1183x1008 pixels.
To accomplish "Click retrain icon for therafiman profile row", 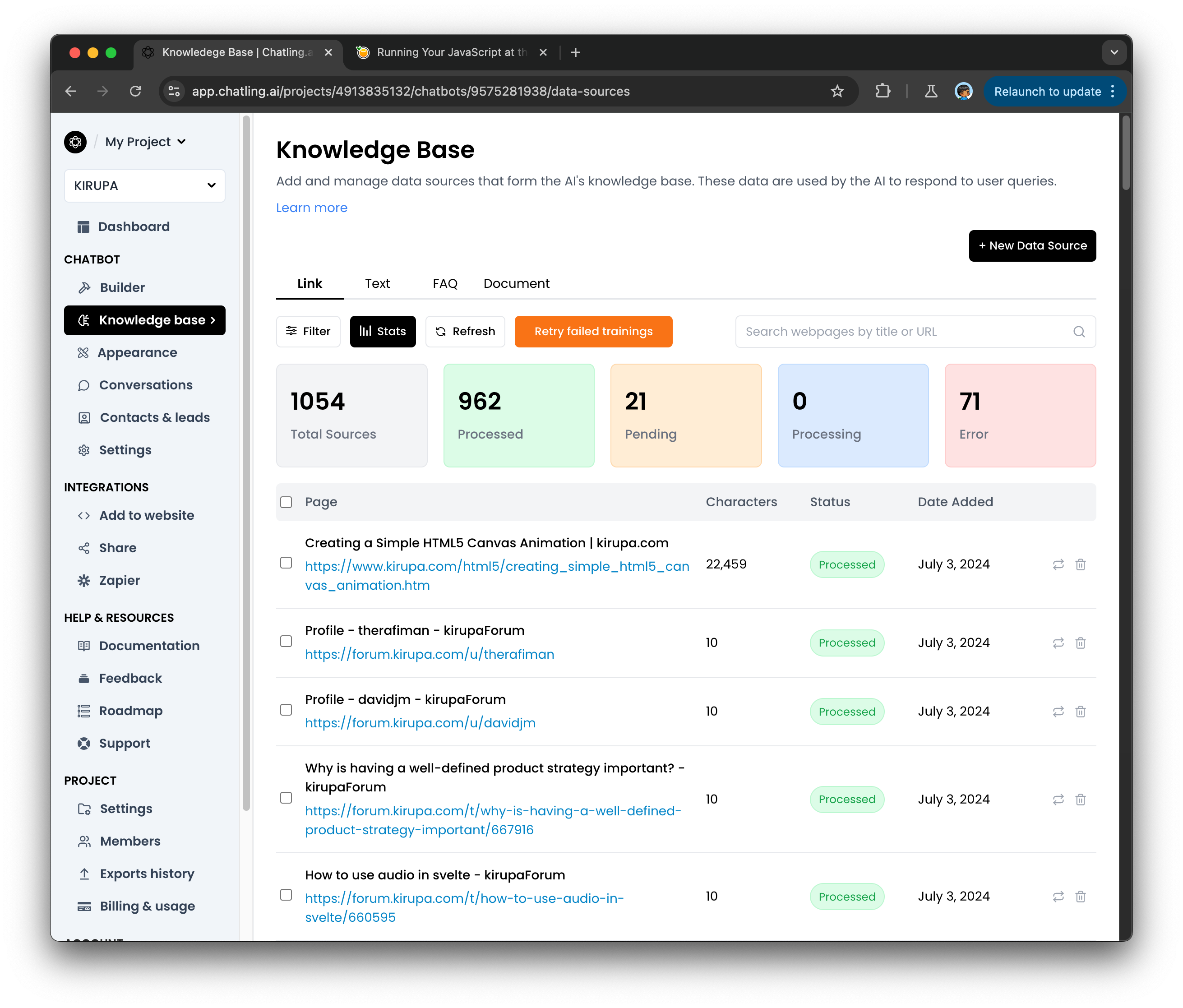I will click(1058, 643).
